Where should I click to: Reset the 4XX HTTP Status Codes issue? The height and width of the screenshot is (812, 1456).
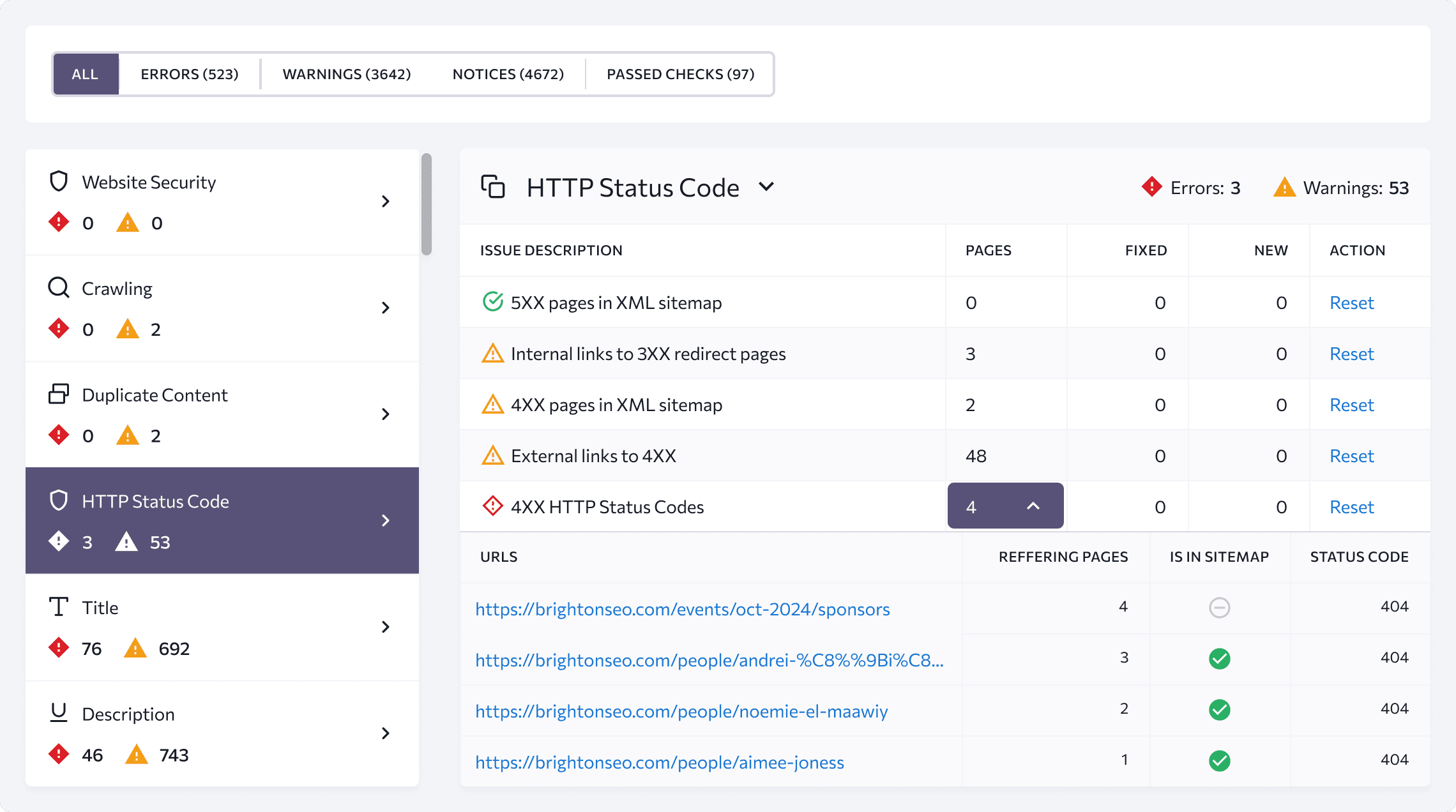click(1351, 507)
